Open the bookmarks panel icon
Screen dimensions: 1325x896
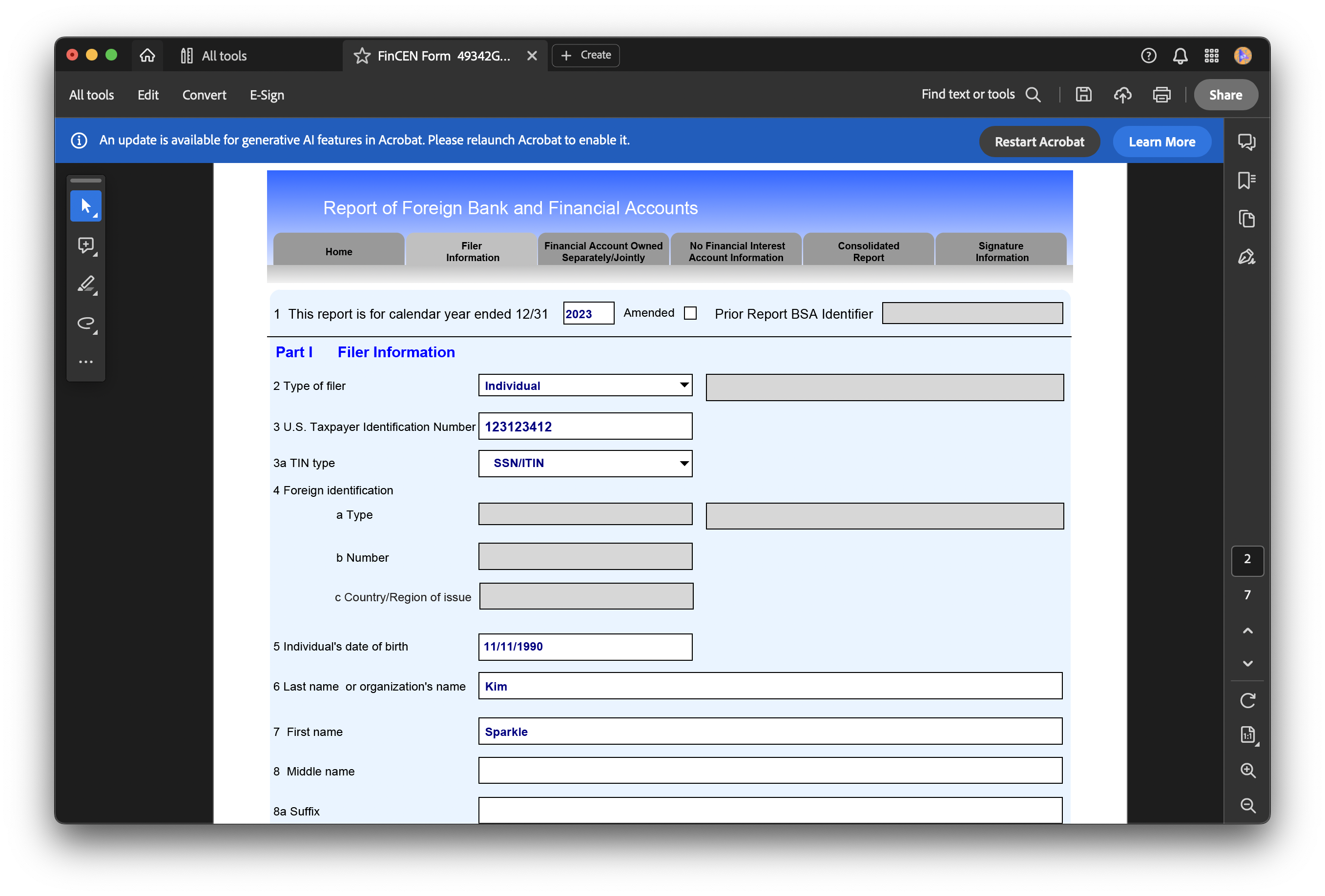tap(1246, 181)
